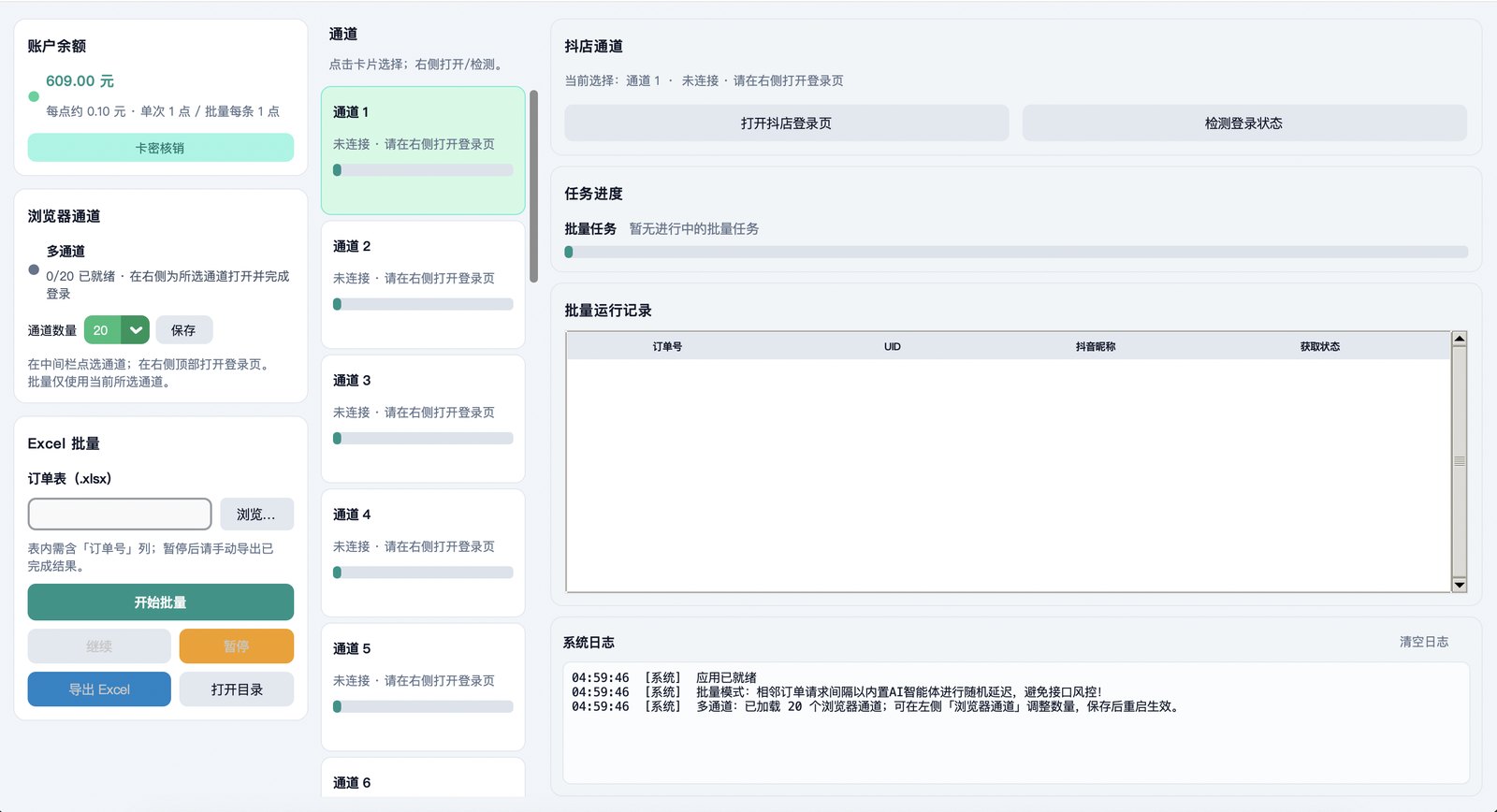Export results via 导出 Excel
The image size is (1497, 812).
click(99, 689)
